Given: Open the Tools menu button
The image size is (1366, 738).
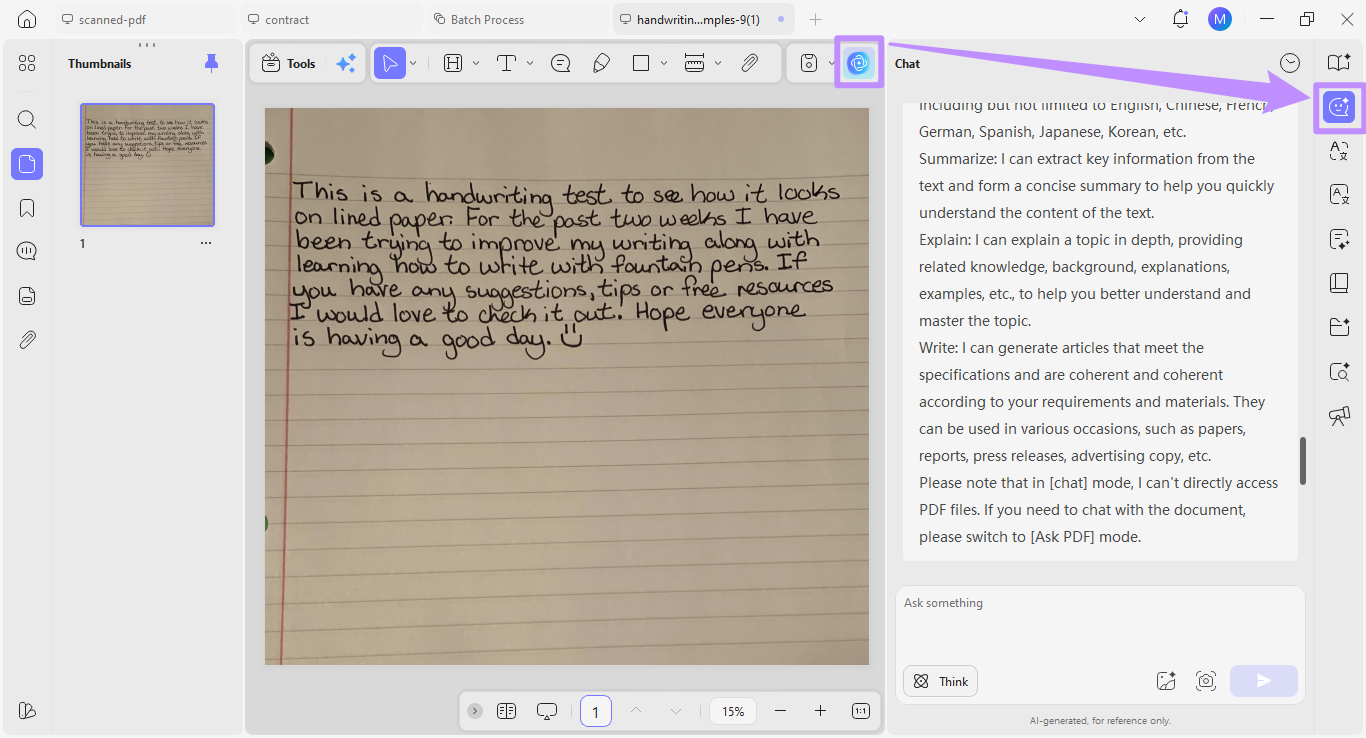Looking at the screenshot, I should tap(288, 63).
